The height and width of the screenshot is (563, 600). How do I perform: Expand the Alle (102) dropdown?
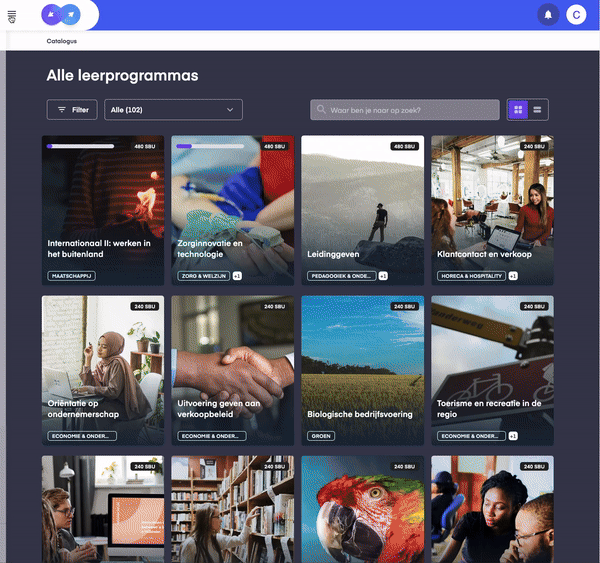pyautogui.click(x=173, y=110)
